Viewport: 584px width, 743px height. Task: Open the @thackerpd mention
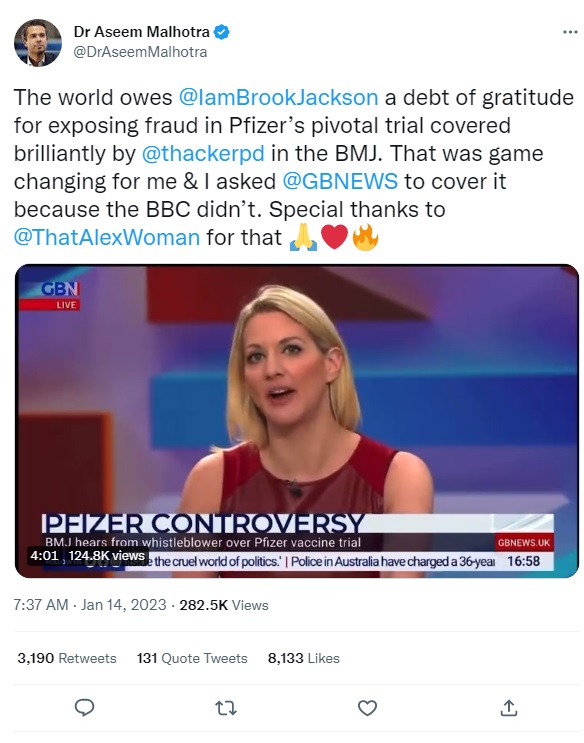tap(203, 154)
